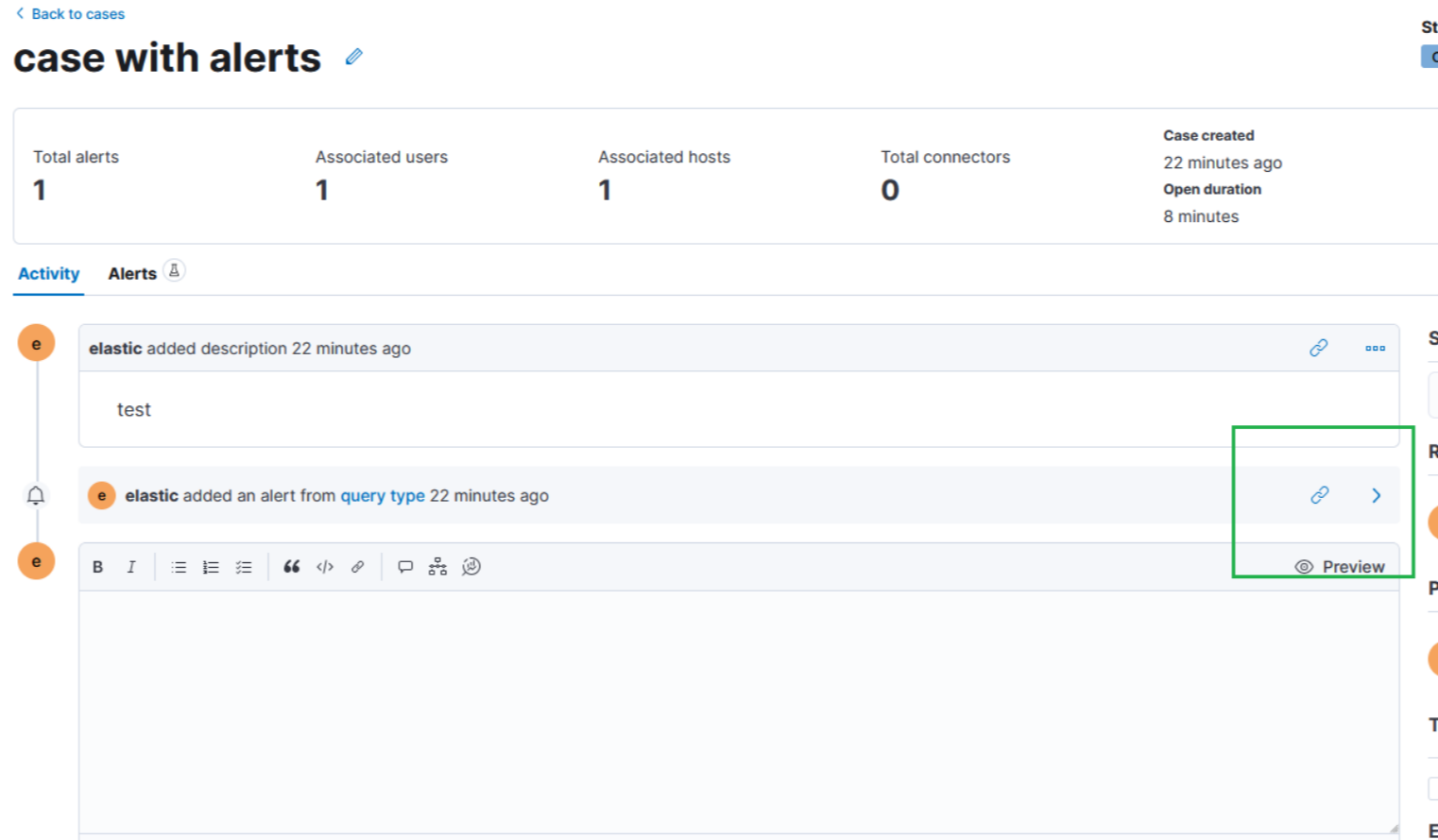The height and width of the screenshot is (840, 1438).
Task: Click inside the comment text area
Action: pos(739,711)
